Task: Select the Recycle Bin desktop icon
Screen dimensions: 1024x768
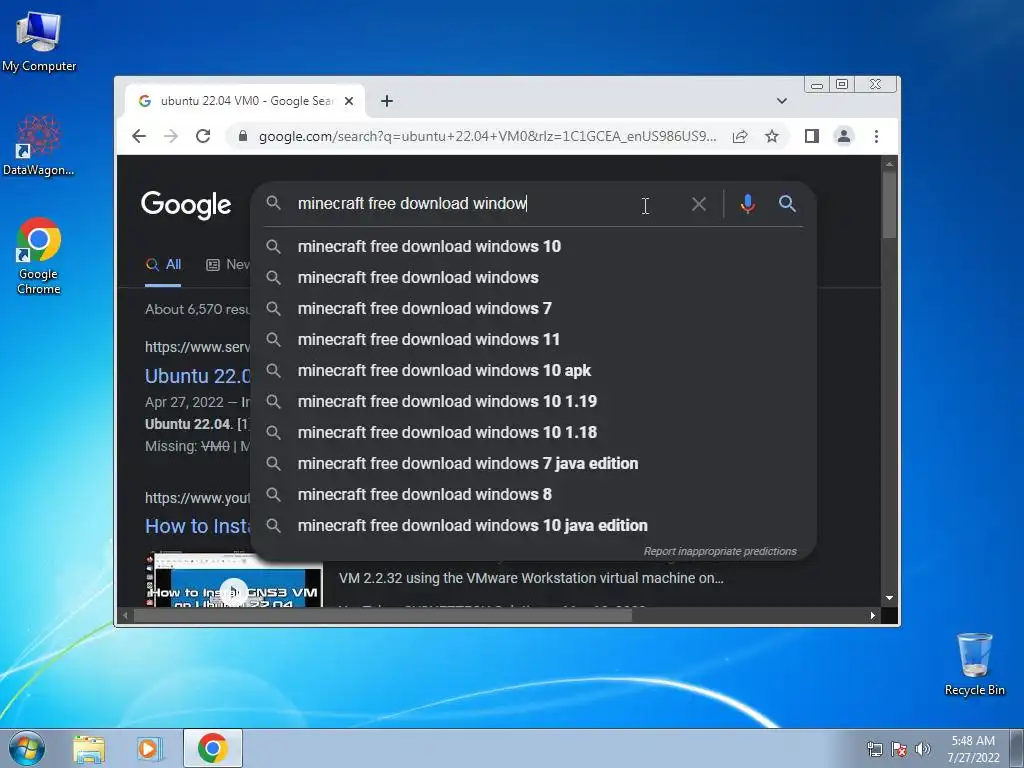Action: point(974,664)
